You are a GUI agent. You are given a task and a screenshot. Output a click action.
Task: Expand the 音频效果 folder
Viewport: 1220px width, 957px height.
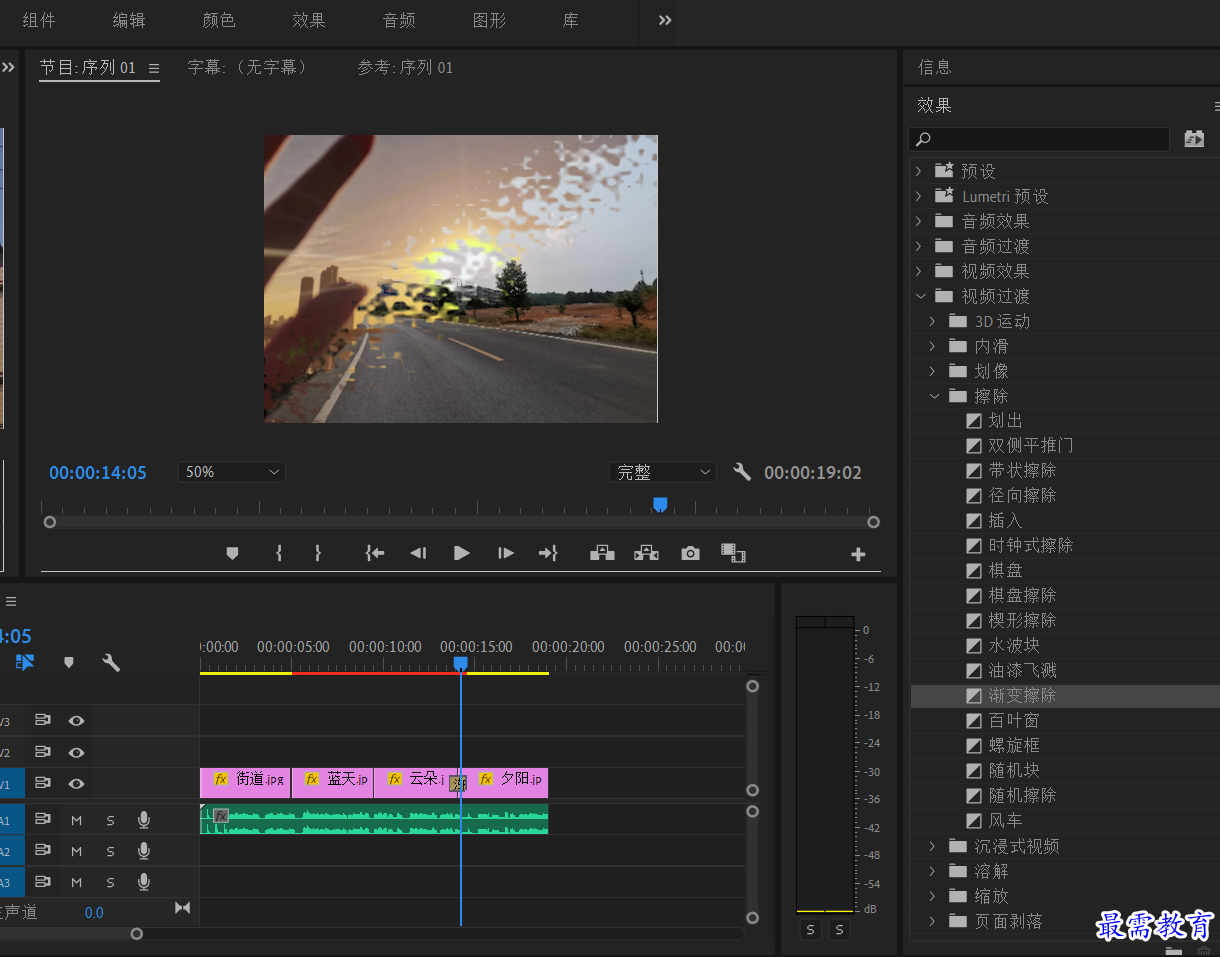[919, 221]
